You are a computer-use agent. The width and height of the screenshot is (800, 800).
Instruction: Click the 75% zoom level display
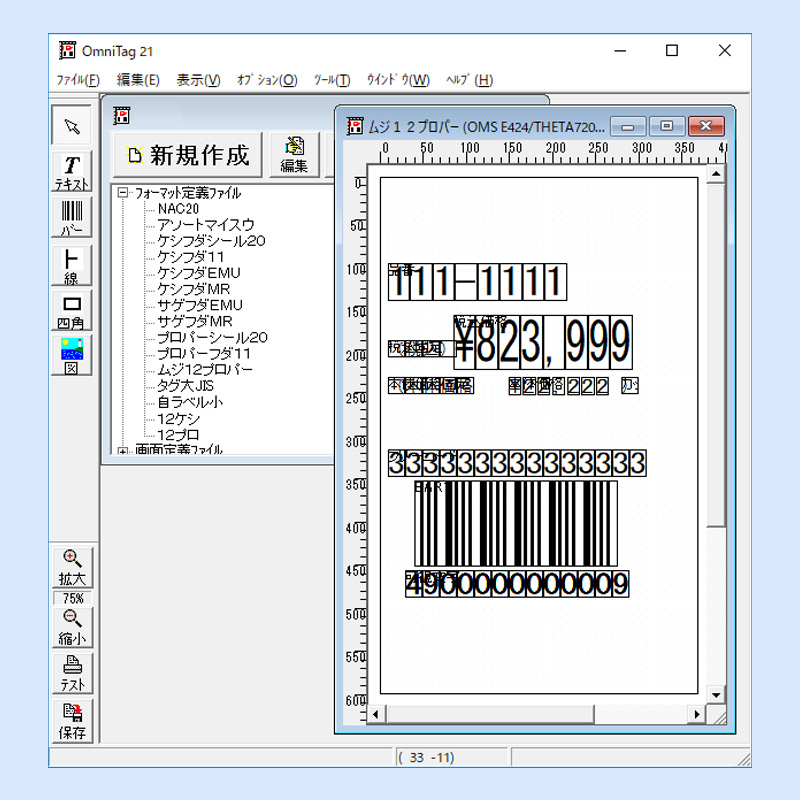coord(72,598)
